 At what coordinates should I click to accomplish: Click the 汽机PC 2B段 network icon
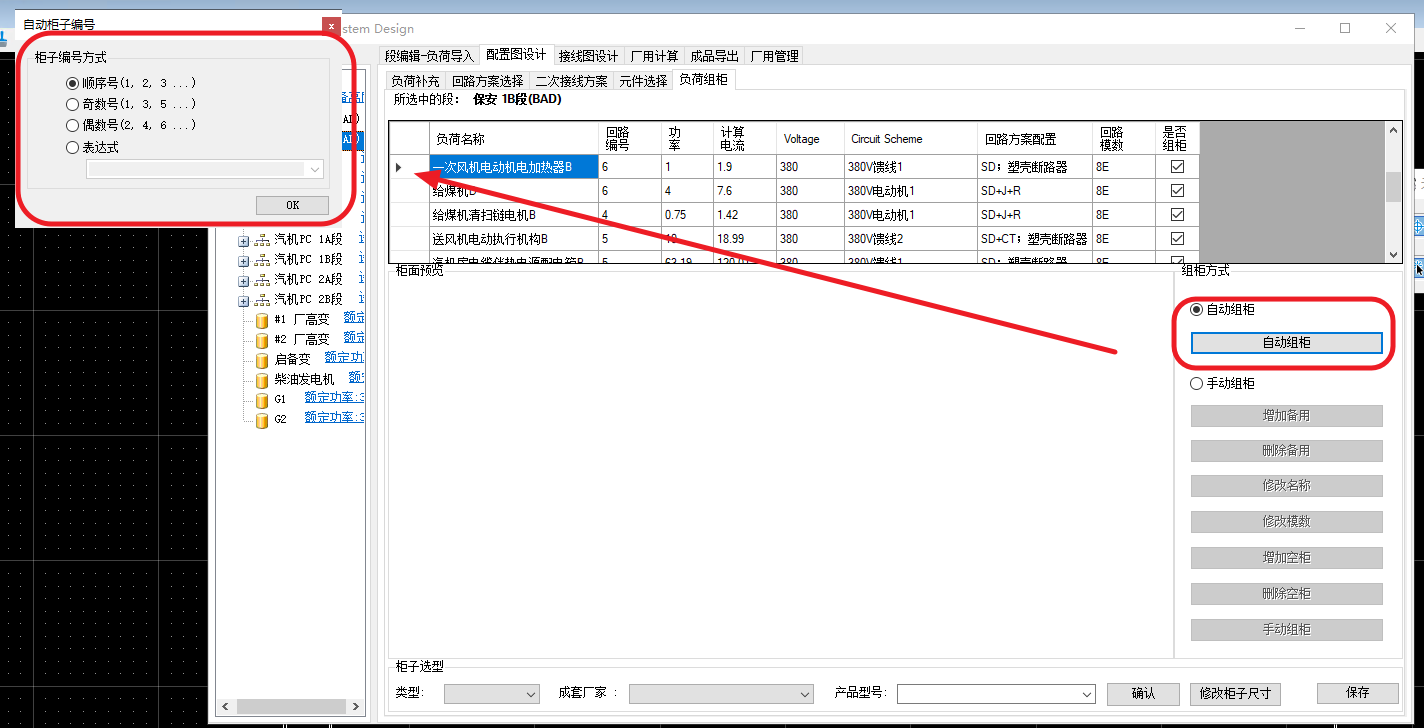262,300
